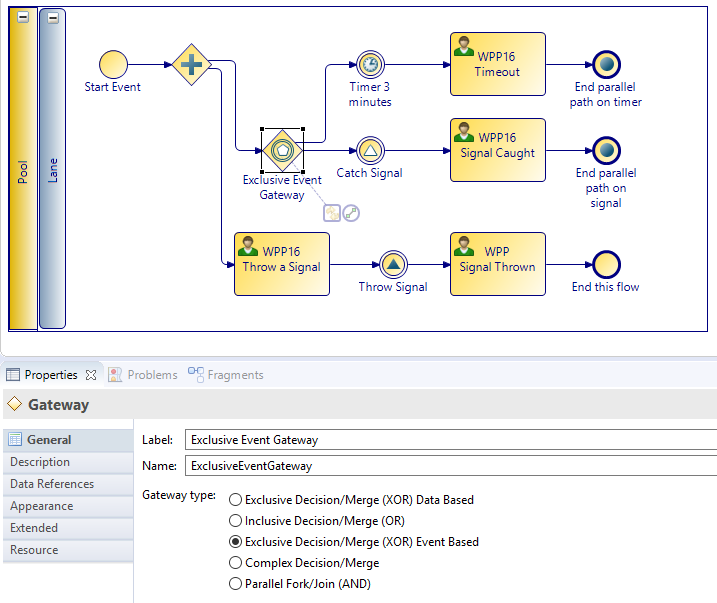Click the Throw Signal event icon
The height and width of the screenshot is (603, 717).
393,265
